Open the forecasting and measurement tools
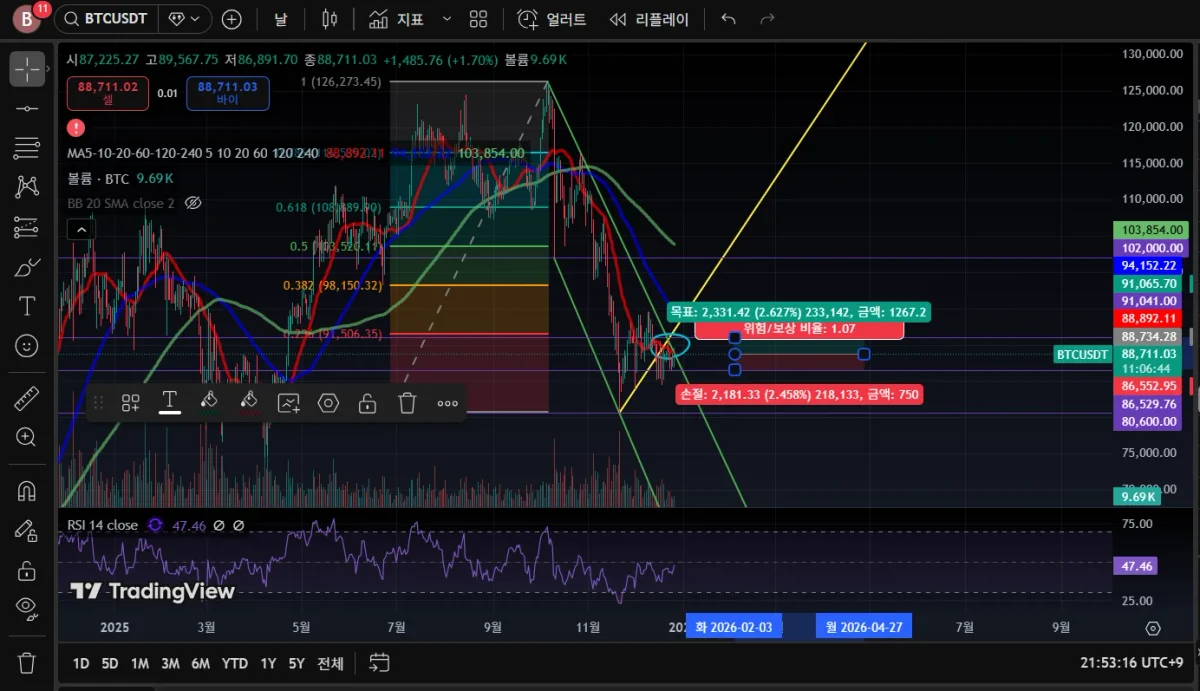 [27, 227]
